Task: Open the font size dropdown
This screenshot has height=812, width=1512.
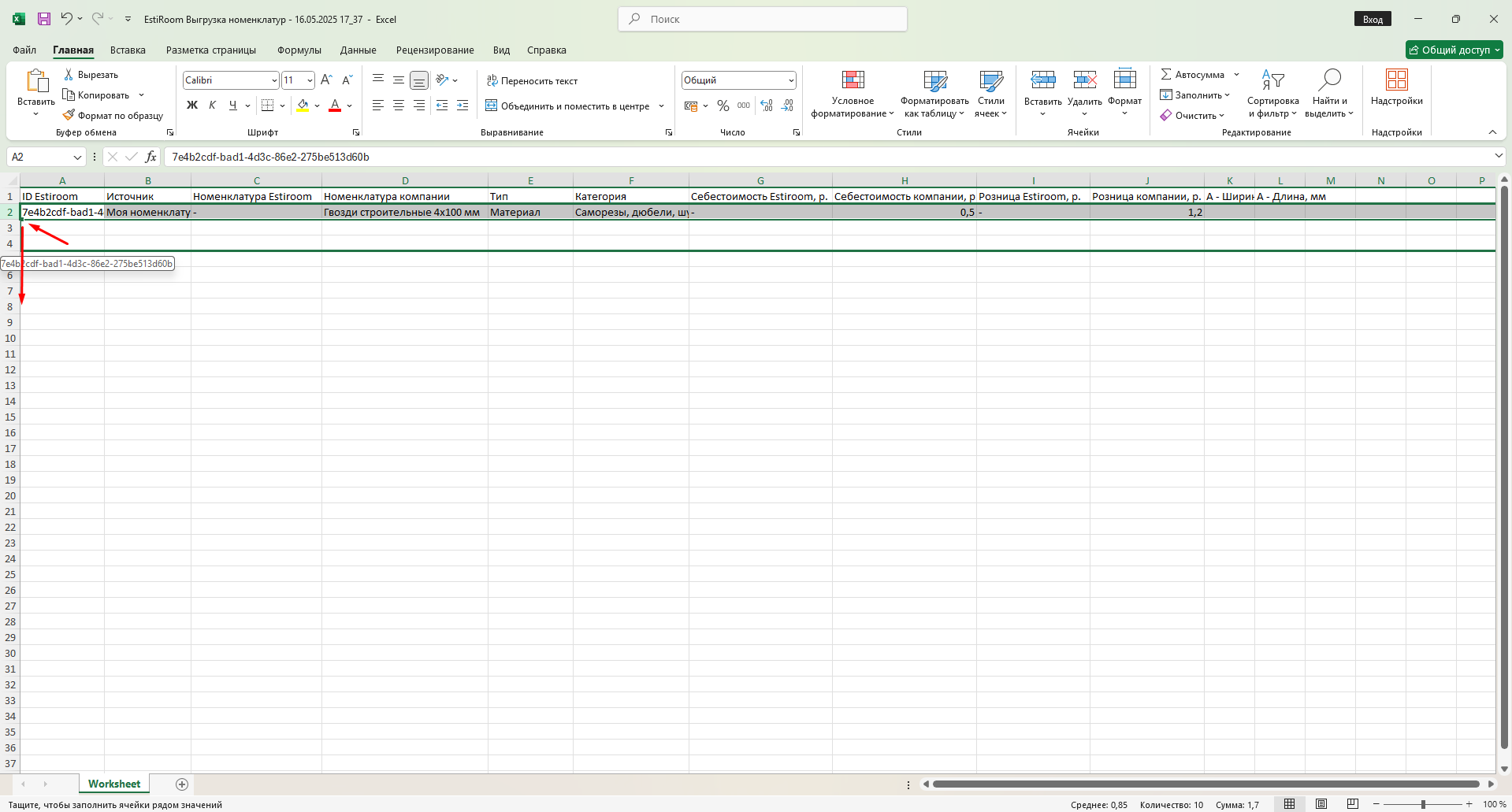Action: pos(310,80)
